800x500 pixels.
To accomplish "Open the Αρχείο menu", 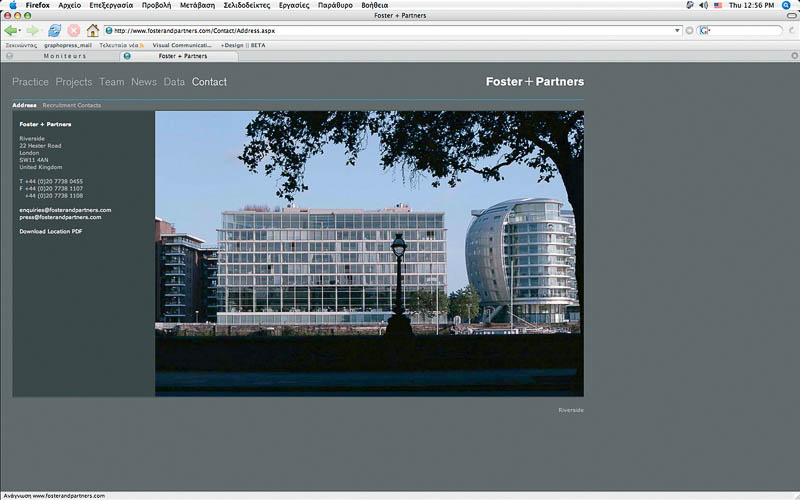I will [x=69, y=5].
